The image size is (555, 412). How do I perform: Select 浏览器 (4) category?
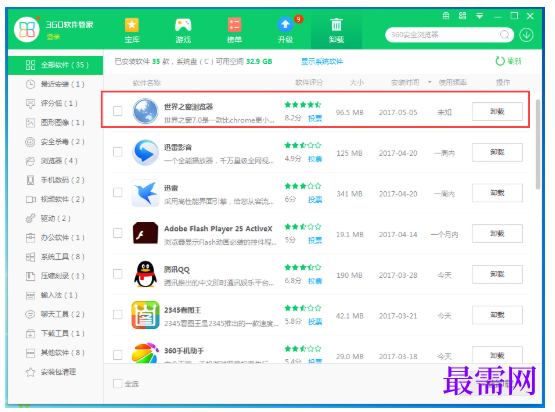56,161
